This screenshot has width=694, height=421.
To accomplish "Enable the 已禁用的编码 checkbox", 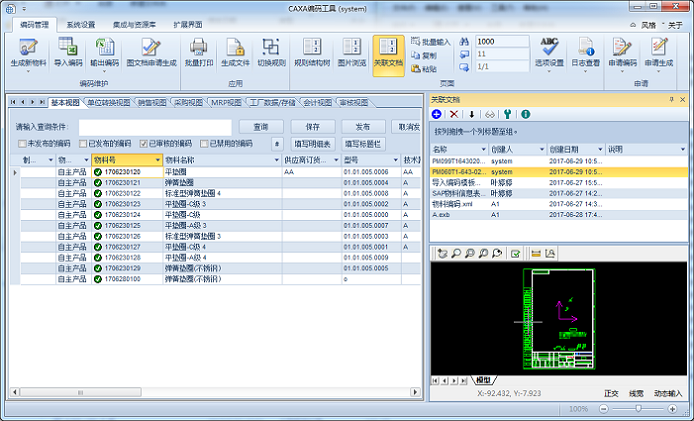I will click(205, 144).
